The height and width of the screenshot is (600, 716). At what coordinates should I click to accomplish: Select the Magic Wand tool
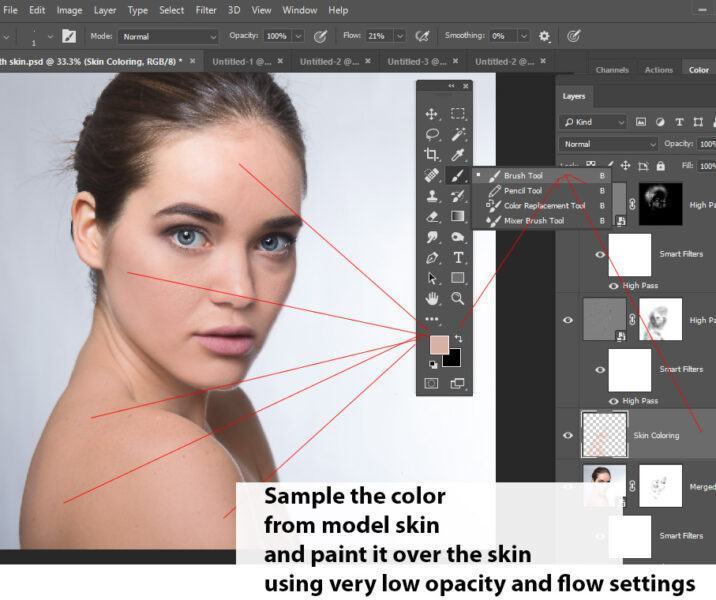pyautogui.click(x=458, y=134)
